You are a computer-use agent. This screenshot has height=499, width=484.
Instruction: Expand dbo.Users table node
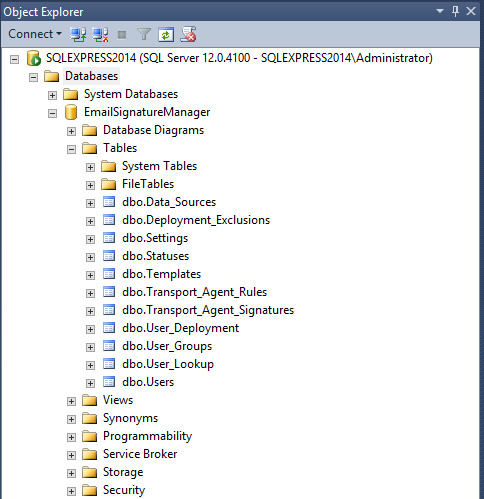coord(90,384)
